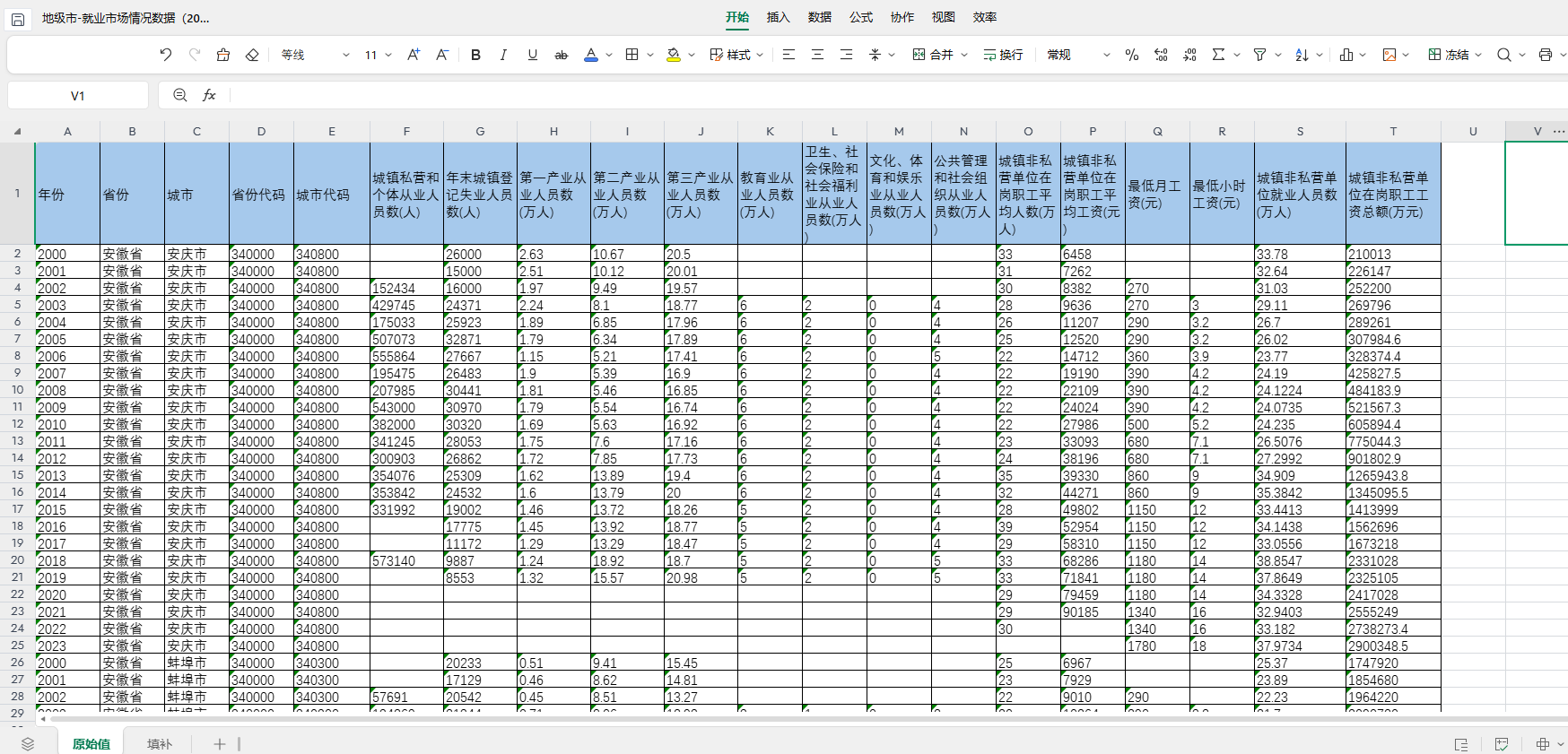This screenshot has width=1568, height=754.
Task: Click the AutoSum sigma icon
Action: [x=1218, y=55]
